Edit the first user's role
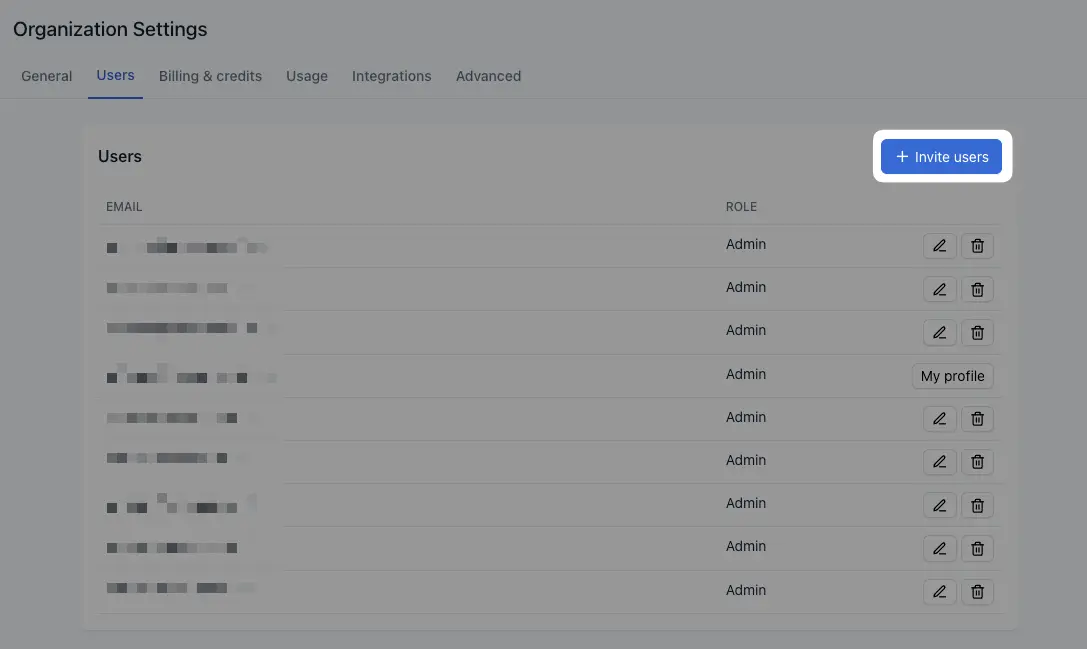This screenshot has width=1087, height=649. [939, 246]
